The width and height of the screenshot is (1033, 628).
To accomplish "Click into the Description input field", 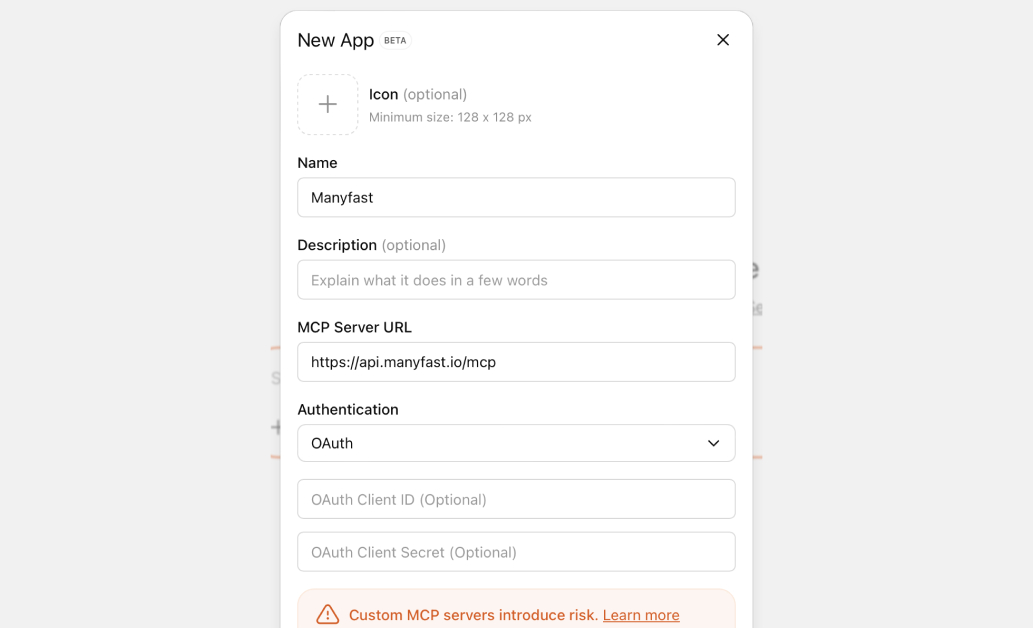I will pos(516,280).
